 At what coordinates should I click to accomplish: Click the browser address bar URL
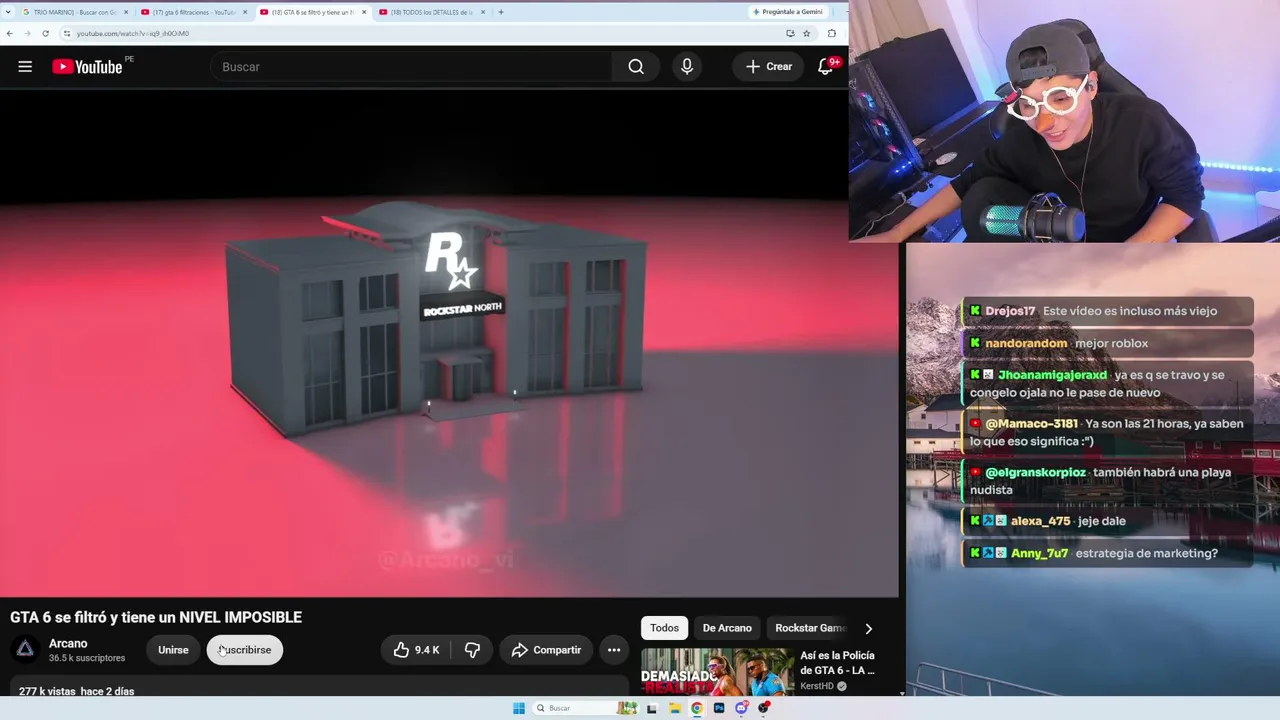click(x=133, y=33)
